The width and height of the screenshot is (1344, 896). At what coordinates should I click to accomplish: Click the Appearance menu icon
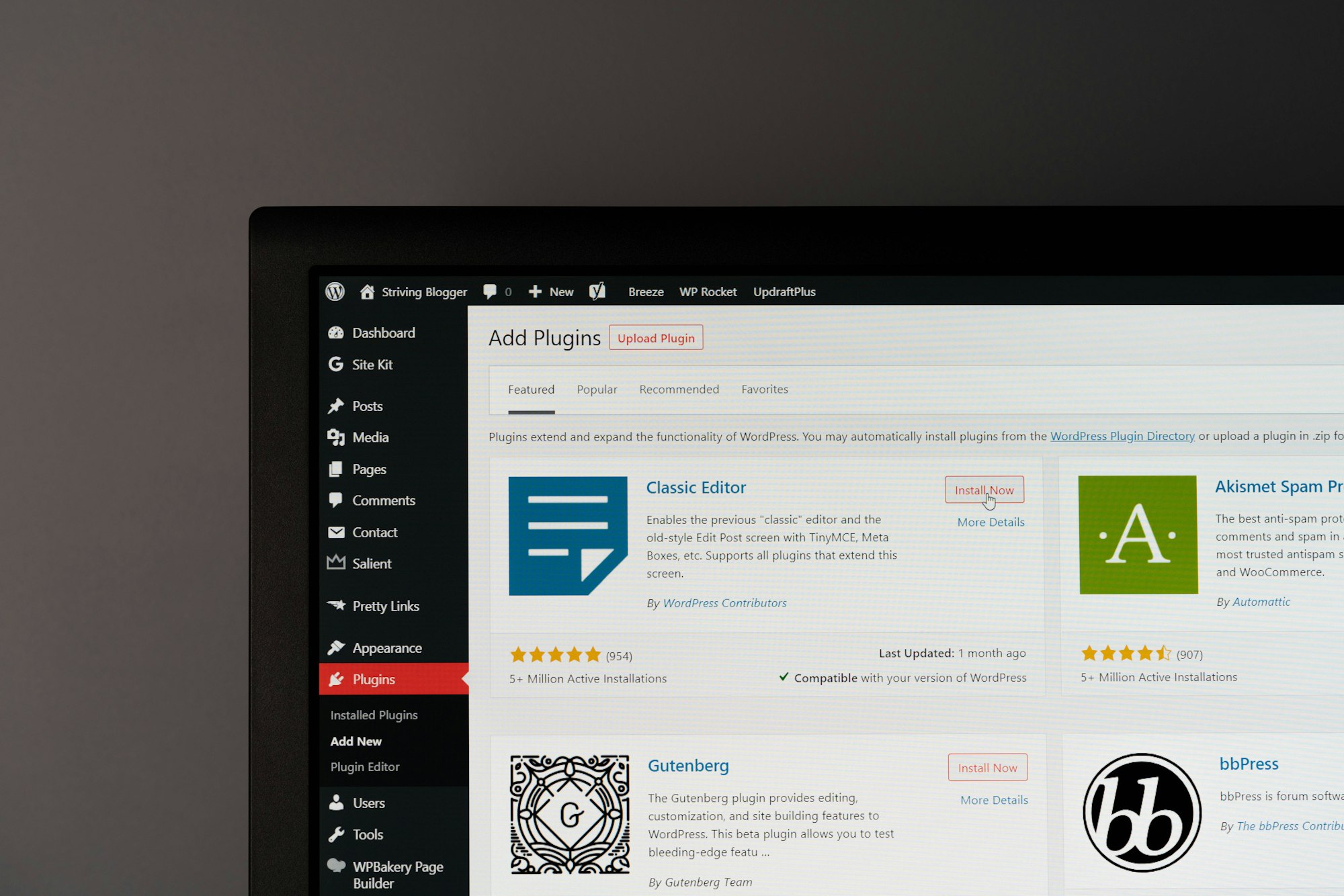[x=337, y=647]
